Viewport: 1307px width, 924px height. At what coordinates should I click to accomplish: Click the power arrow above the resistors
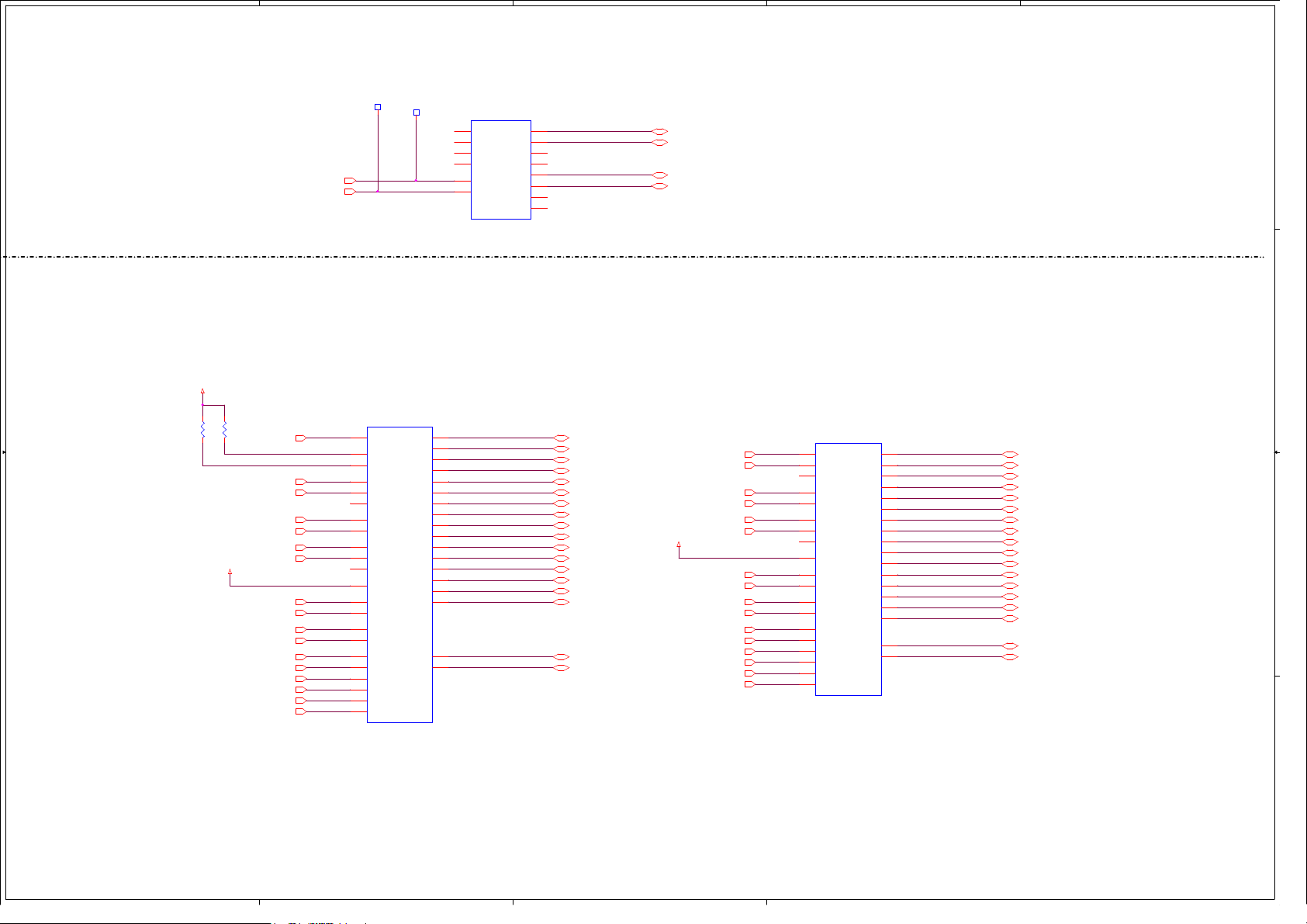click(x=202, y=391)
